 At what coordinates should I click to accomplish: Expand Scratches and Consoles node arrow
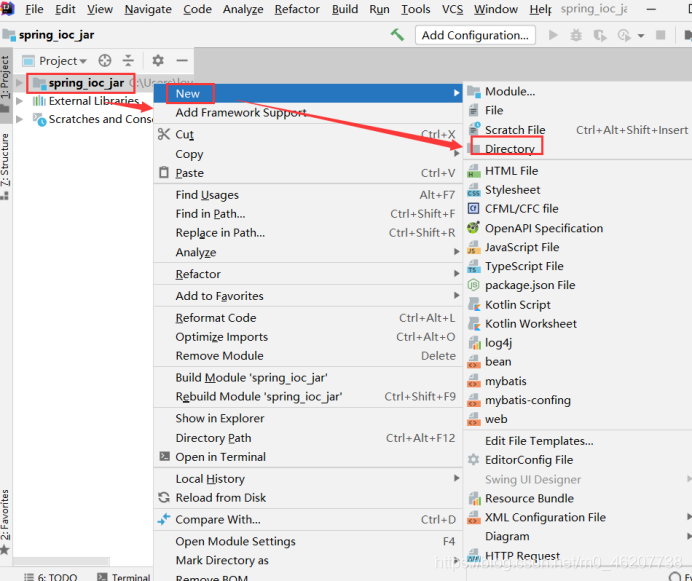pos(19,119)
